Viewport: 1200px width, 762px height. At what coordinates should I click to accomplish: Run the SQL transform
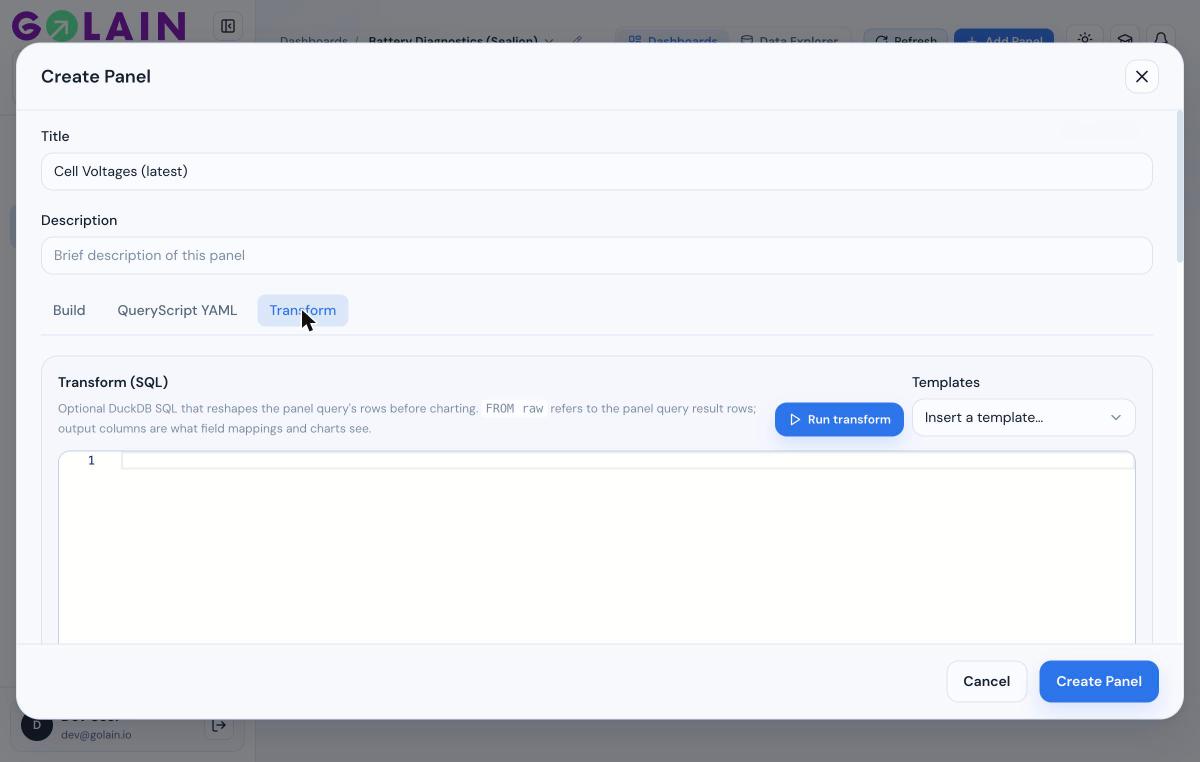(839, 419)
